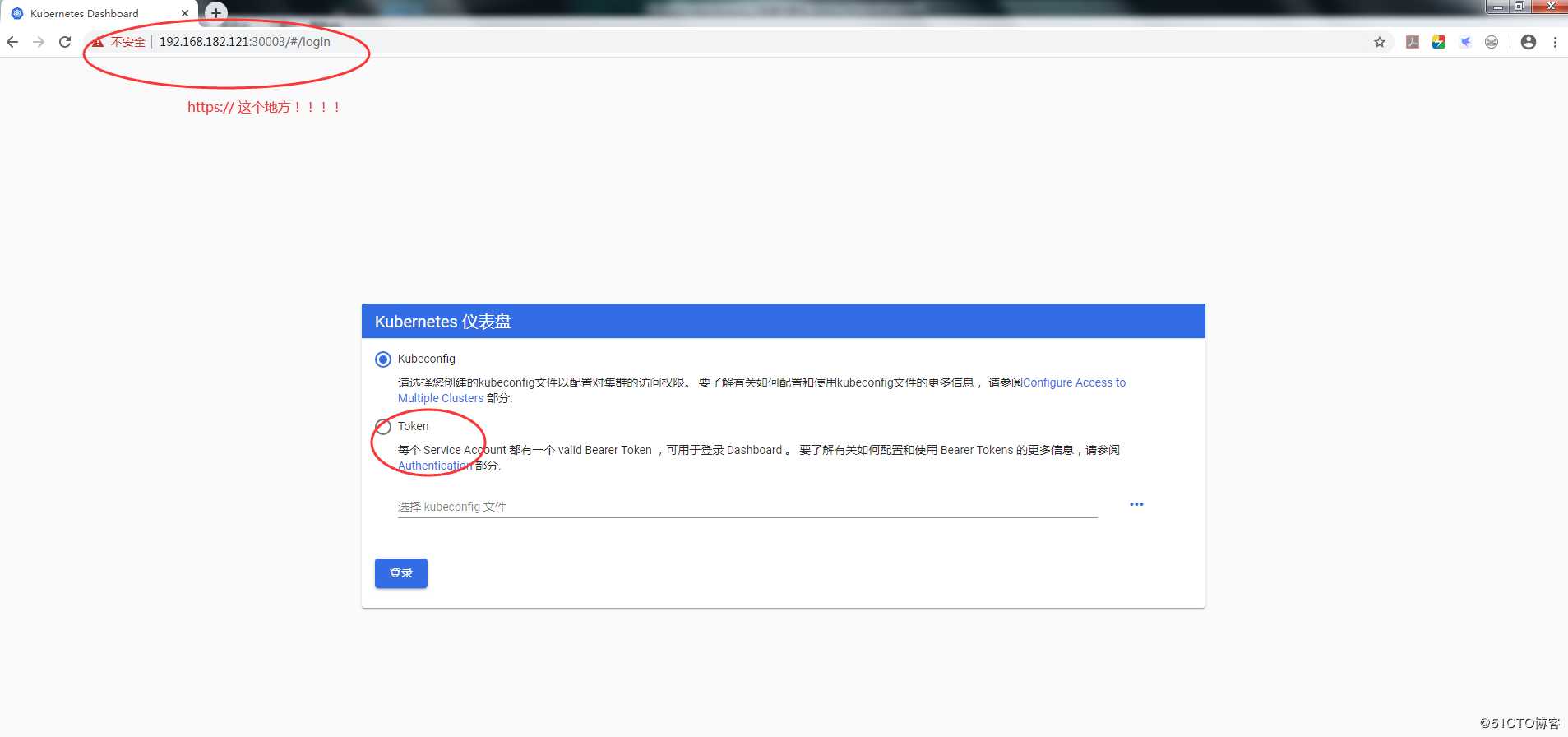Open the round gray extension icon
The height and width of the screenshot is (737, 1568).
1492,42
